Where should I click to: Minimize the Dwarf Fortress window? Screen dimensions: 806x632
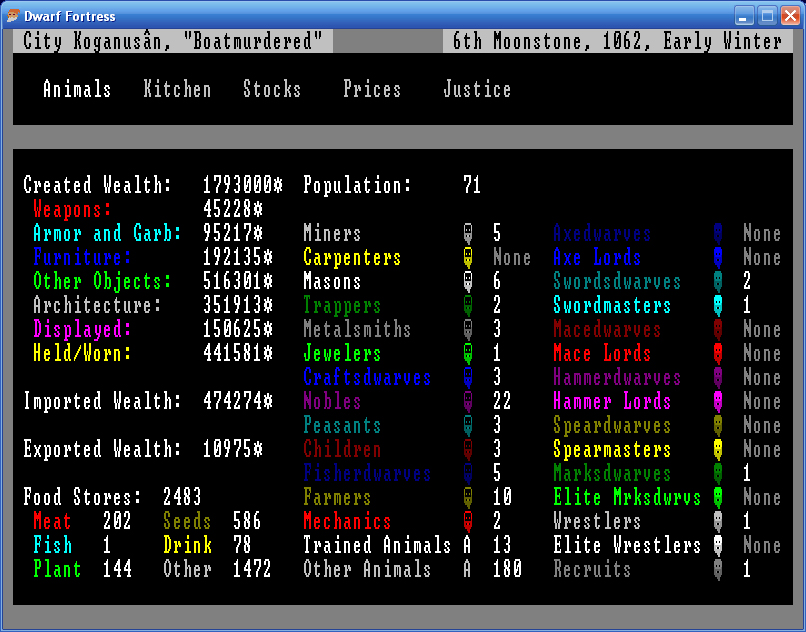(x=743, y=15)
